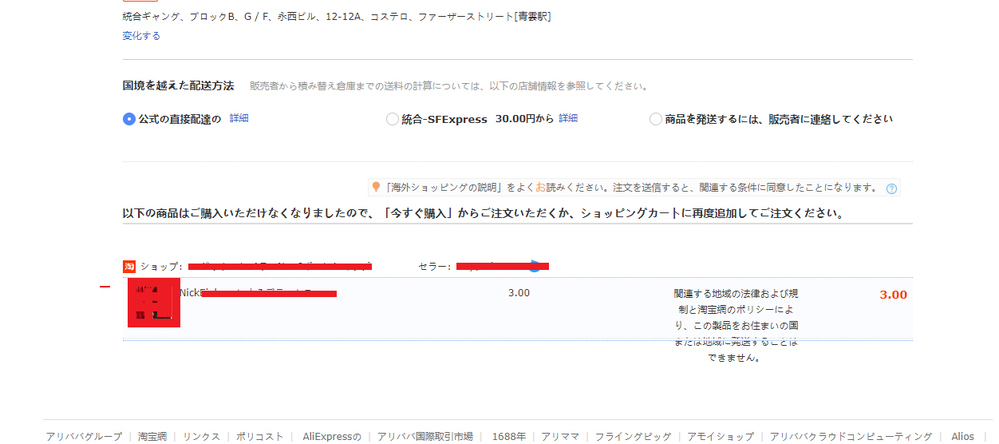999x444 pixels.
Task: Click the フライングピッグ footer link
Action: 633,436
